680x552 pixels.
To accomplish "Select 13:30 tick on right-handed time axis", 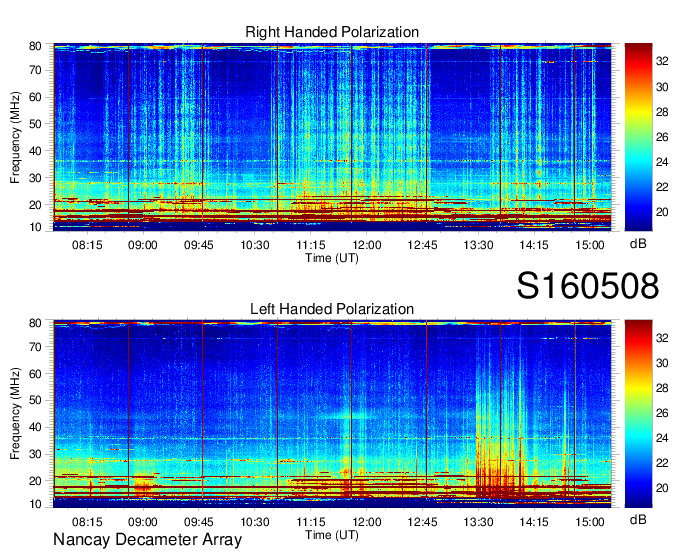I will (x=478, y=245).
